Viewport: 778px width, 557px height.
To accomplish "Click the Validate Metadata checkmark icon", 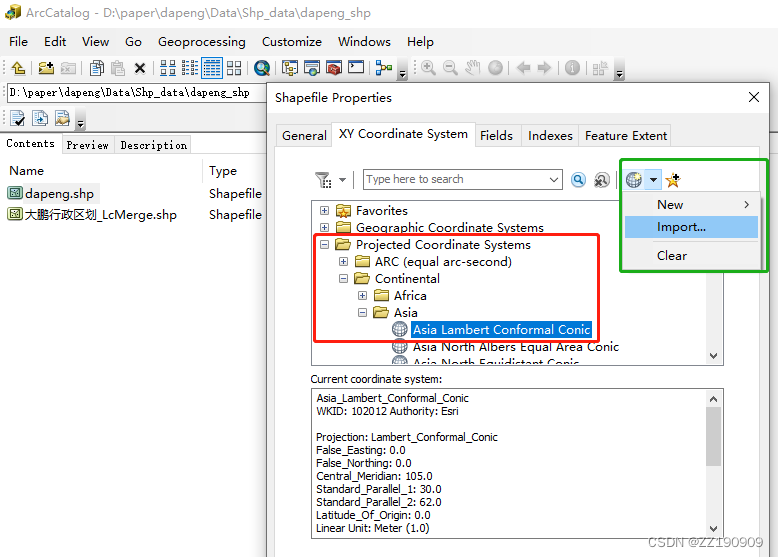I will click(x=17, y=118).
